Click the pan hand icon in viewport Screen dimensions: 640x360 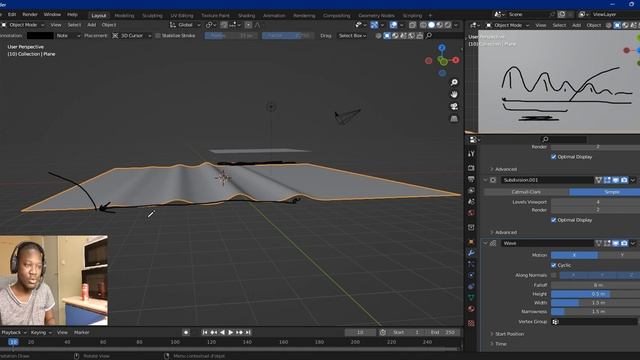[454, 94]
